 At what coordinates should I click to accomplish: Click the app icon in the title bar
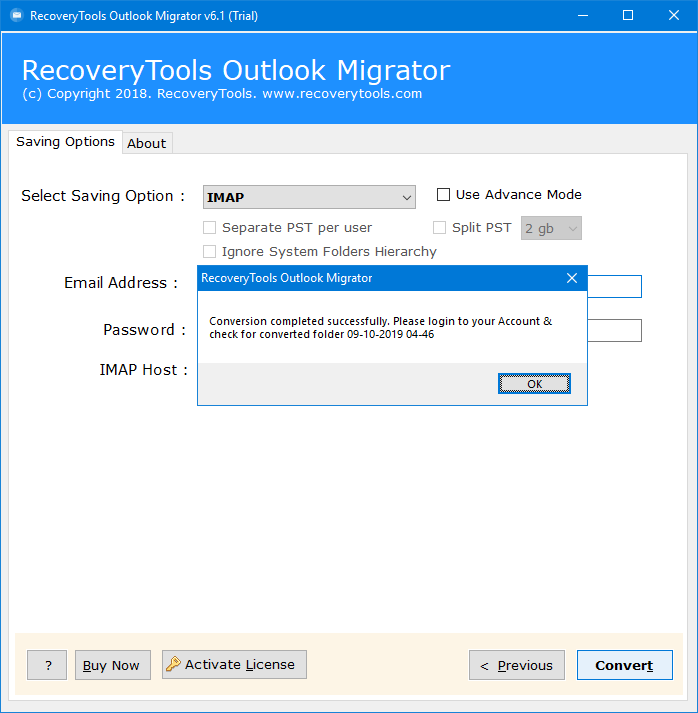pyautogui.click(x=17, y=15)
